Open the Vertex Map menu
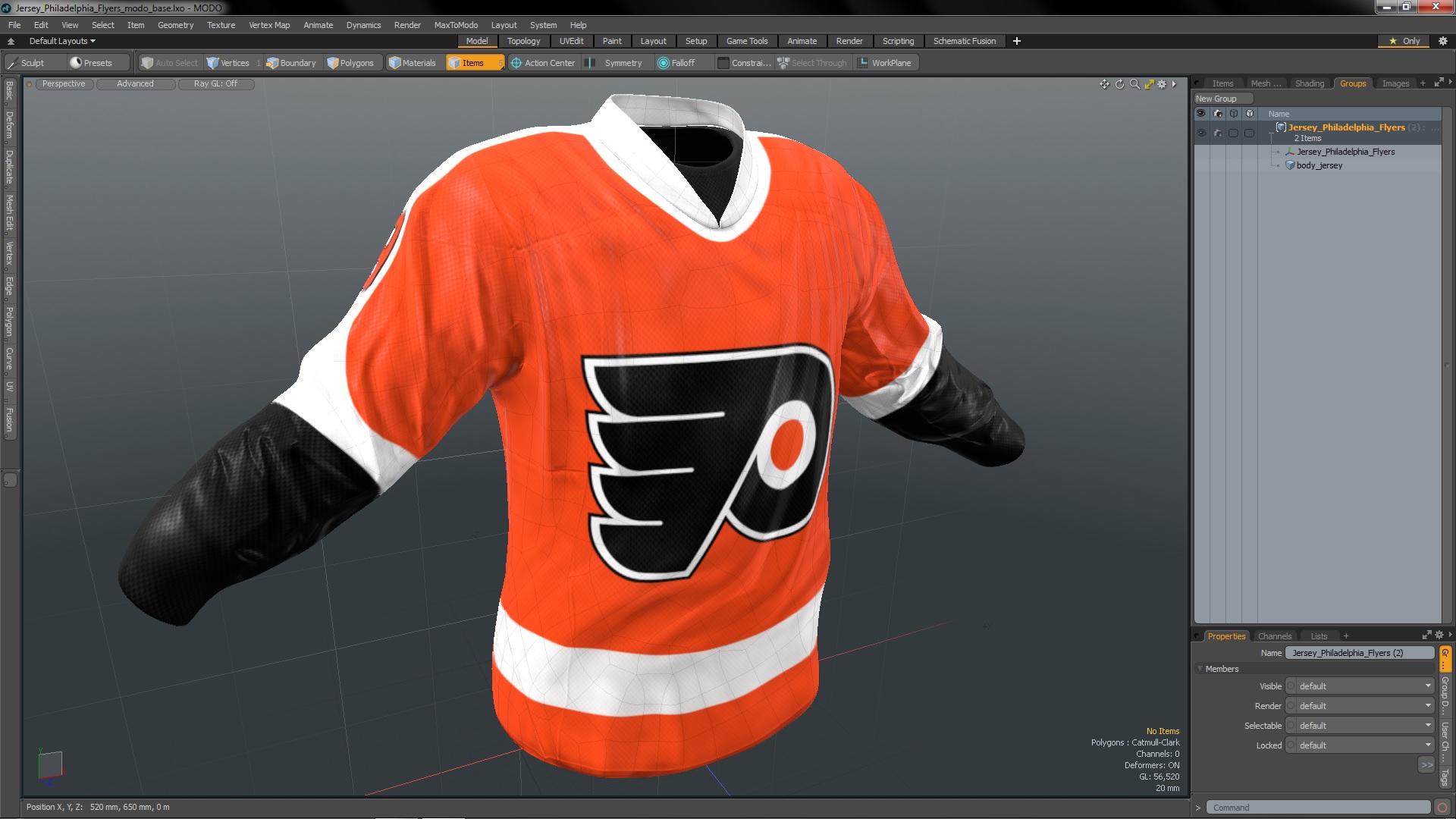The width and height of the screenshot is (1456, 819). coord(269,25)
